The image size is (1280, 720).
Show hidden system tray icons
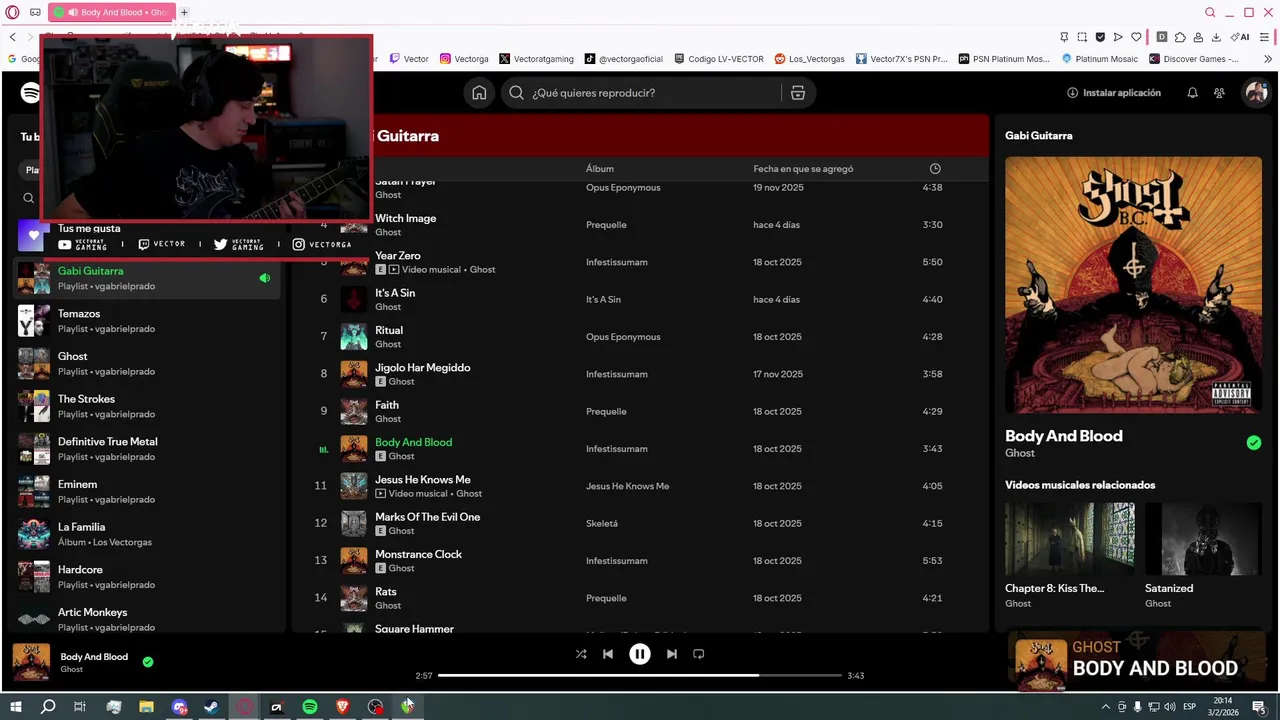click(1105, 707)
